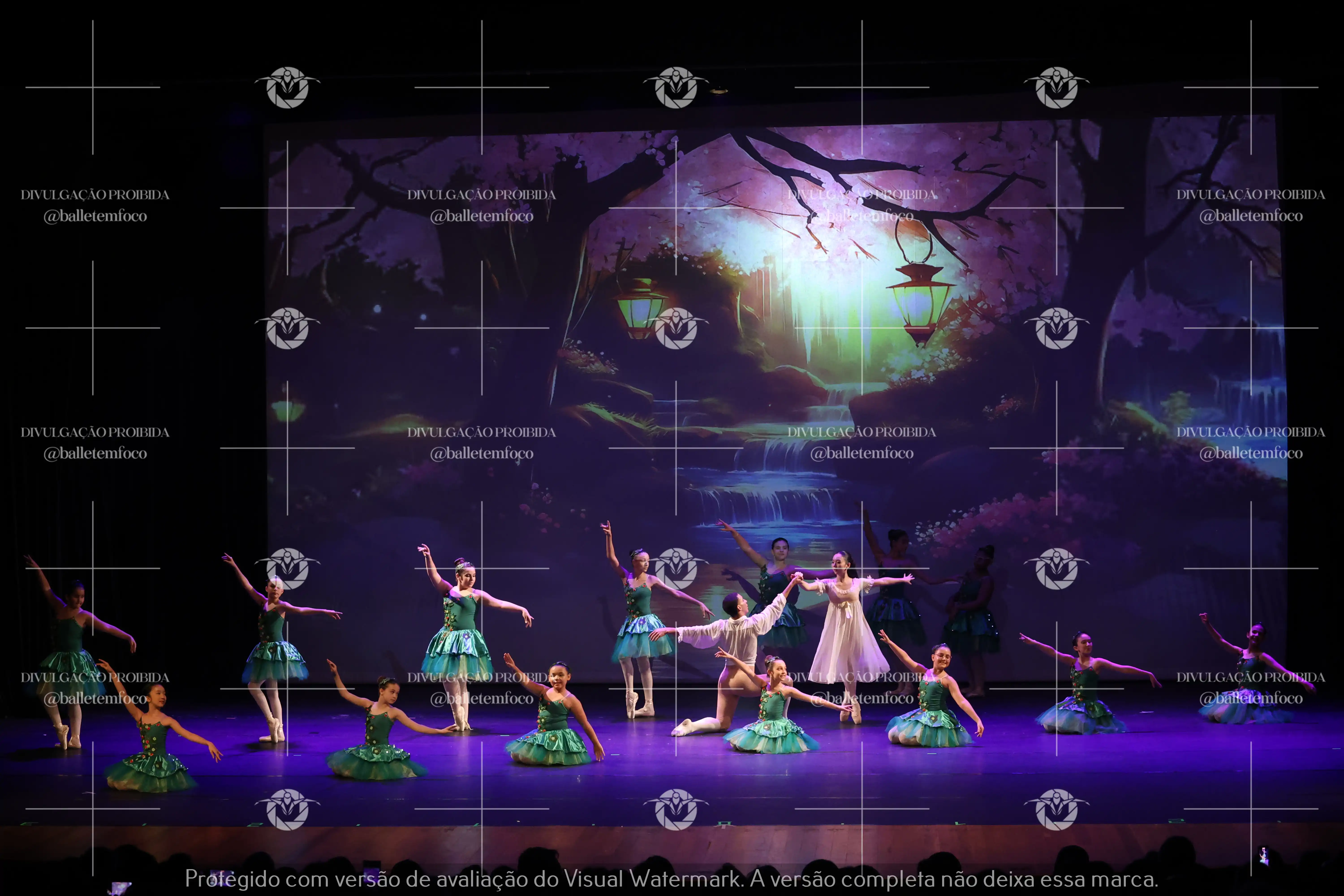Click the top-right camera-flower watermark logo
This screenshot has width=1344, height=896.
point(1057,87)
